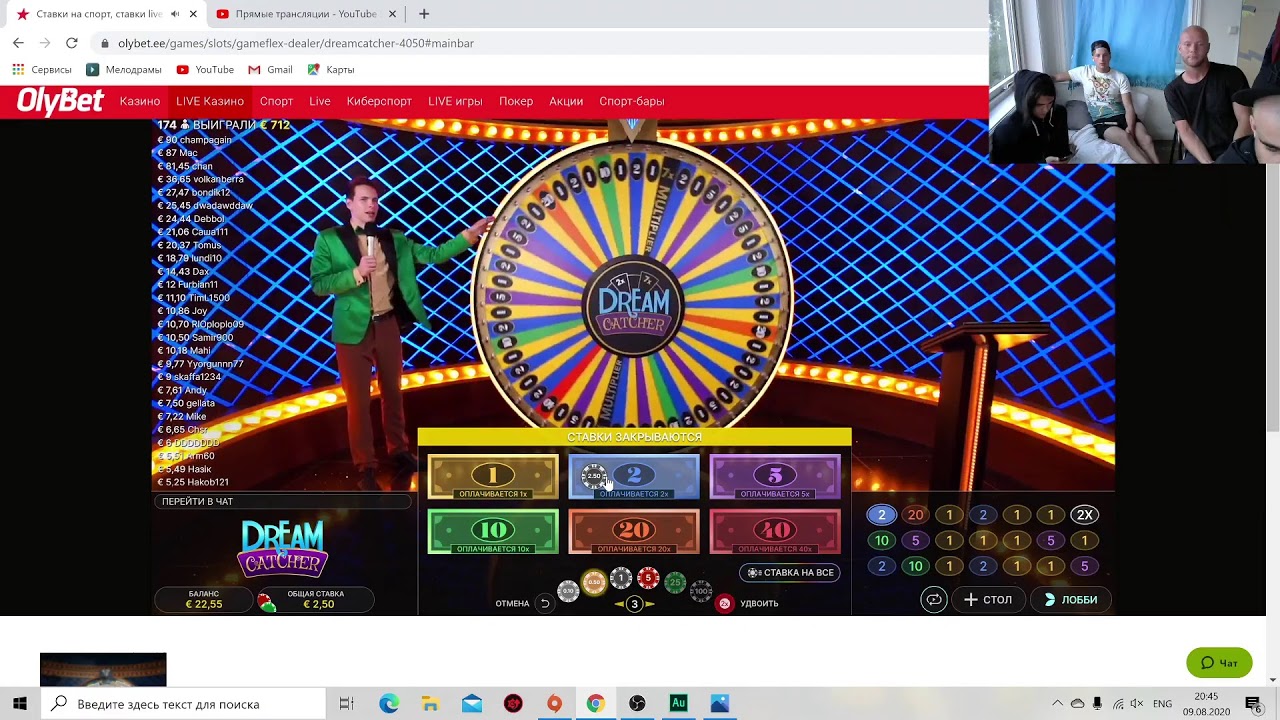Show hidden system tray icons
The height and width of the screenshot is (720, 1280).
click(x=1058, y=704)
